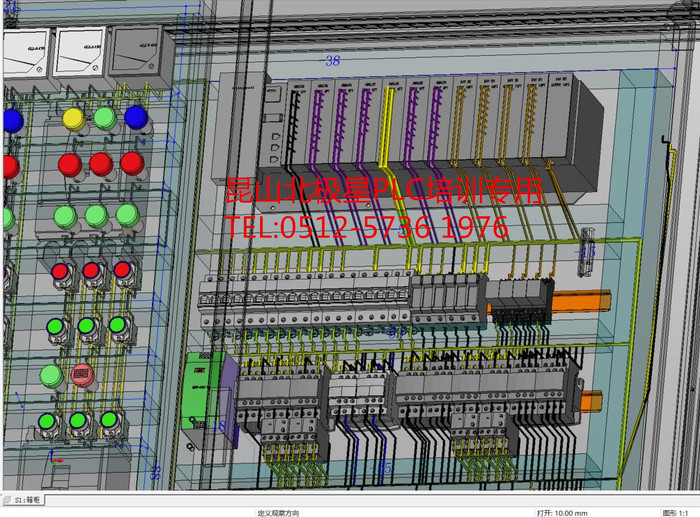Select the red button with the printed label
Screen dimensions: 700x517
[82, 375]
